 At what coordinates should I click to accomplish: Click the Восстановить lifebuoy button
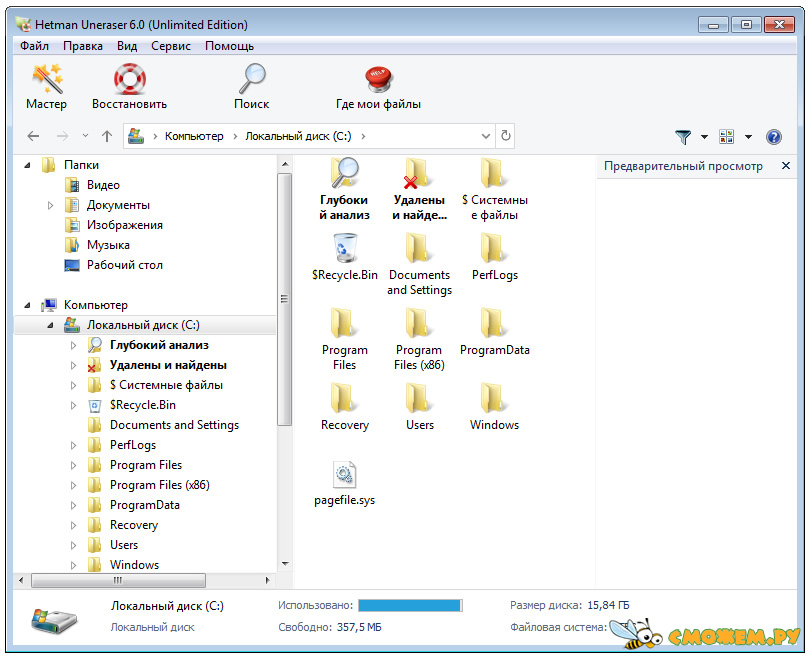[x=129, y=86]
